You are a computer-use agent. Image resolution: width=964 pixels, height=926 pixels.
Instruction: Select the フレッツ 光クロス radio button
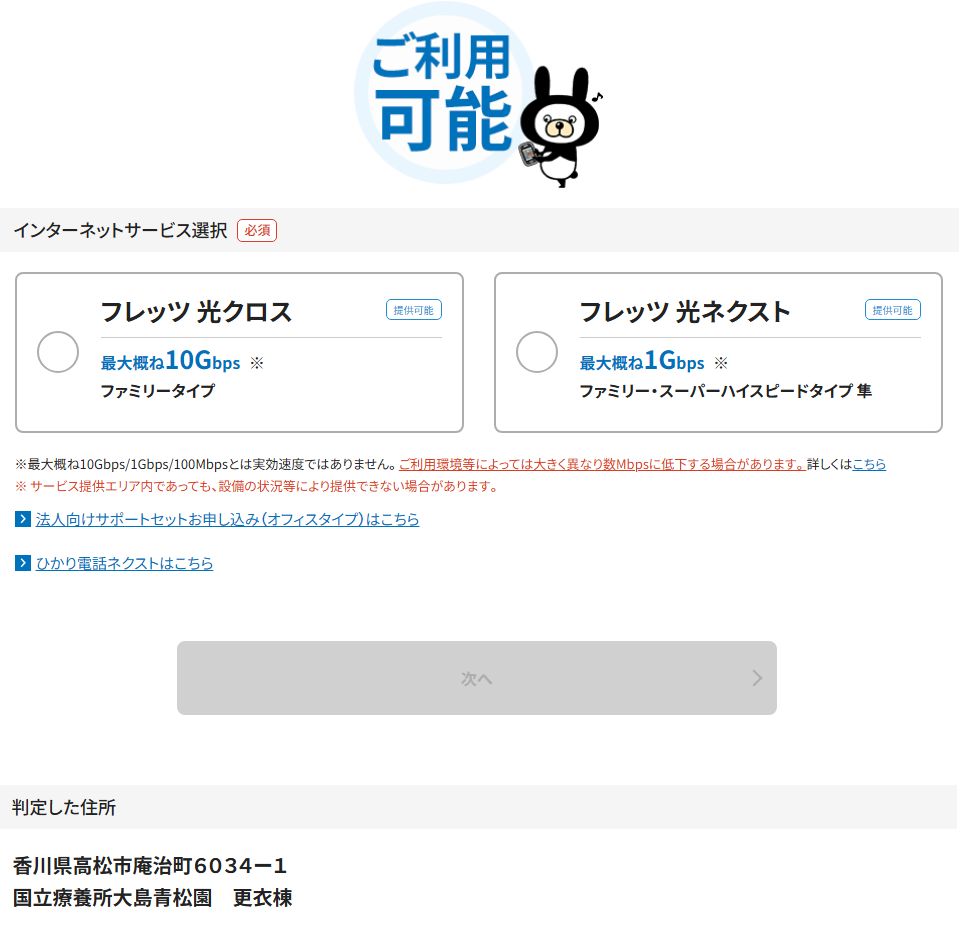coord(58,352)
